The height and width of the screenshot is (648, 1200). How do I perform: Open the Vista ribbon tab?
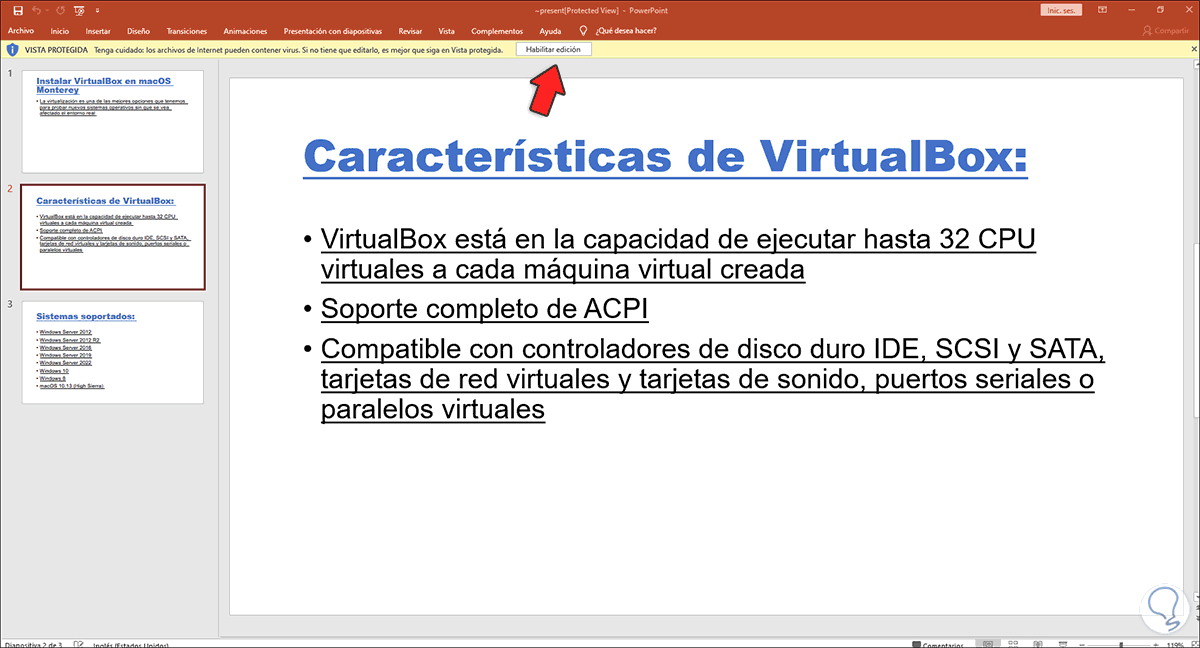pyautogui.click(x=446, y=31)
